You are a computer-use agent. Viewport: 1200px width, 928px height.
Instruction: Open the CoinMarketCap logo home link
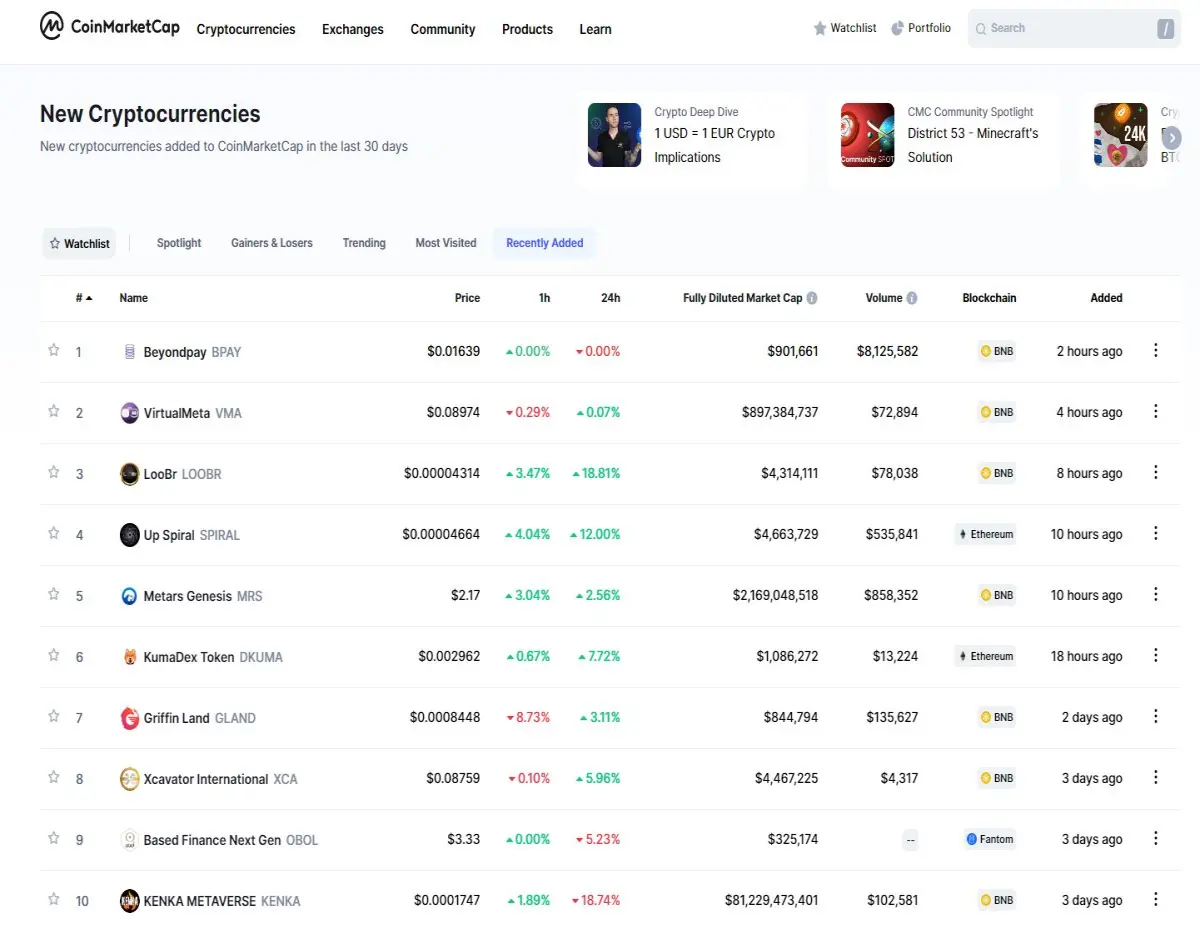[110, 27]
